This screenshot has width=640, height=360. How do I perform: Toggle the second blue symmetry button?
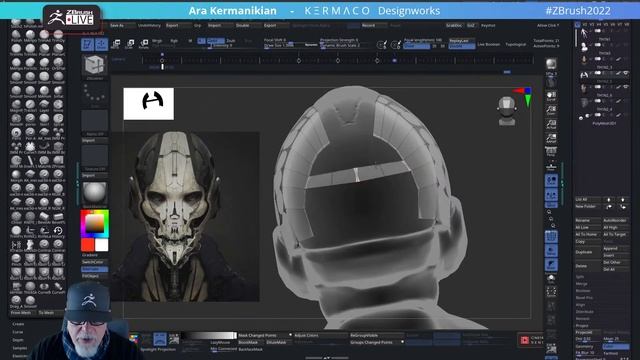click(x=551, y=195)
